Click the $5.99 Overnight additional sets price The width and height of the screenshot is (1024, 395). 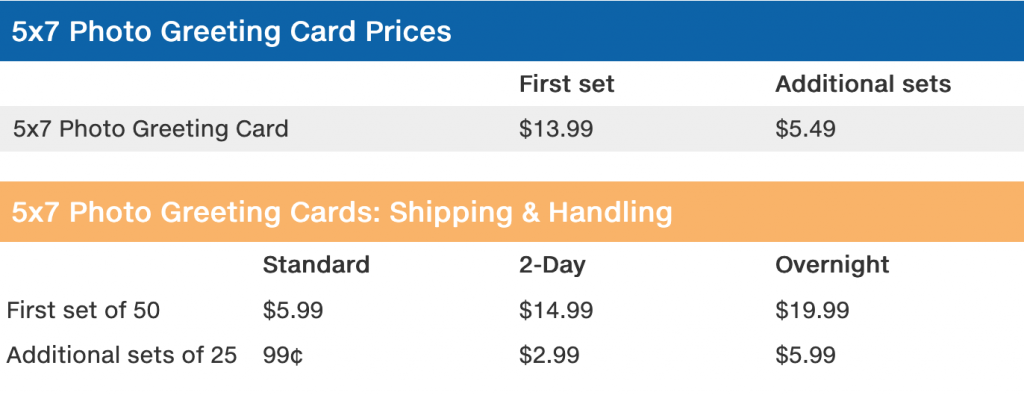point(805,355)
